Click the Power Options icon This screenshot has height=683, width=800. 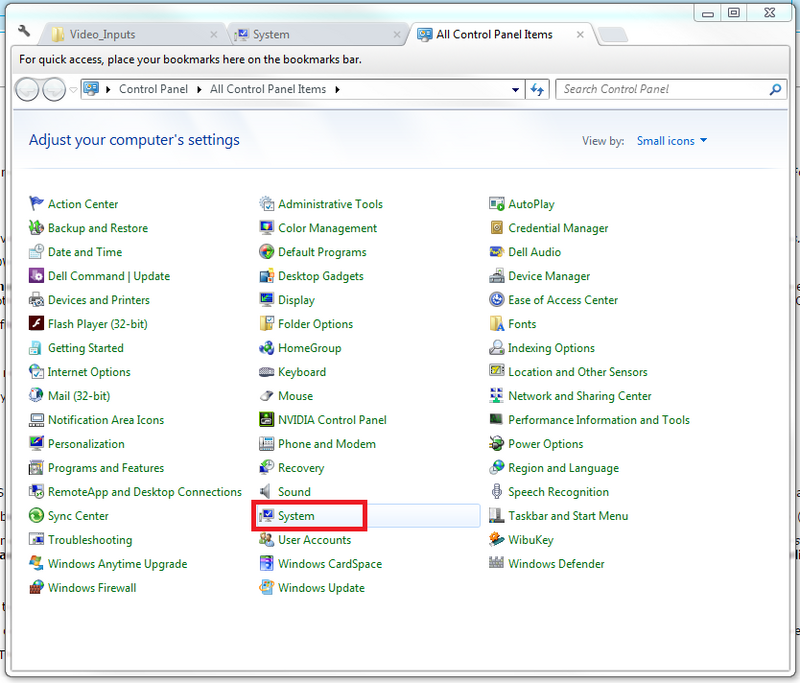click(497, 444)
